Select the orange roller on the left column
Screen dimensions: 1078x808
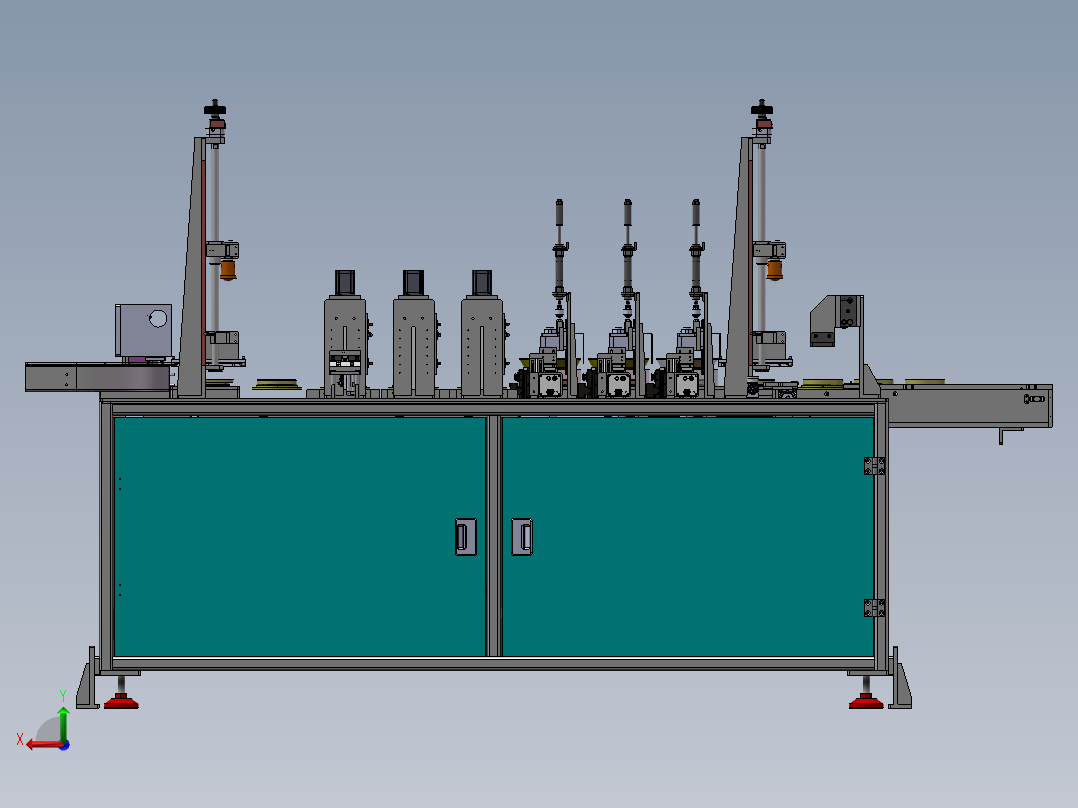(x=228, y=270)
